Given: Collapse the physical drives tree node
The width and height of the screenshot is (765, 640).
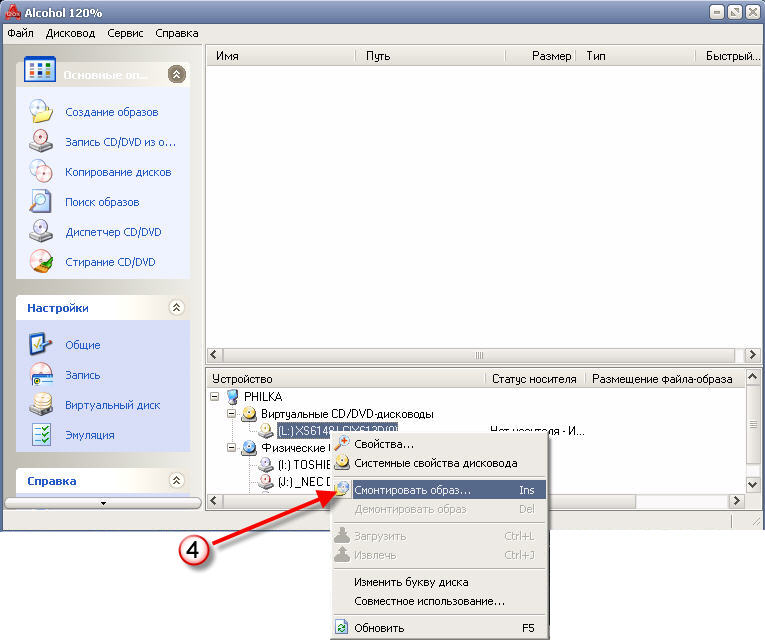Looking at the screenshot, I should 232,447.
